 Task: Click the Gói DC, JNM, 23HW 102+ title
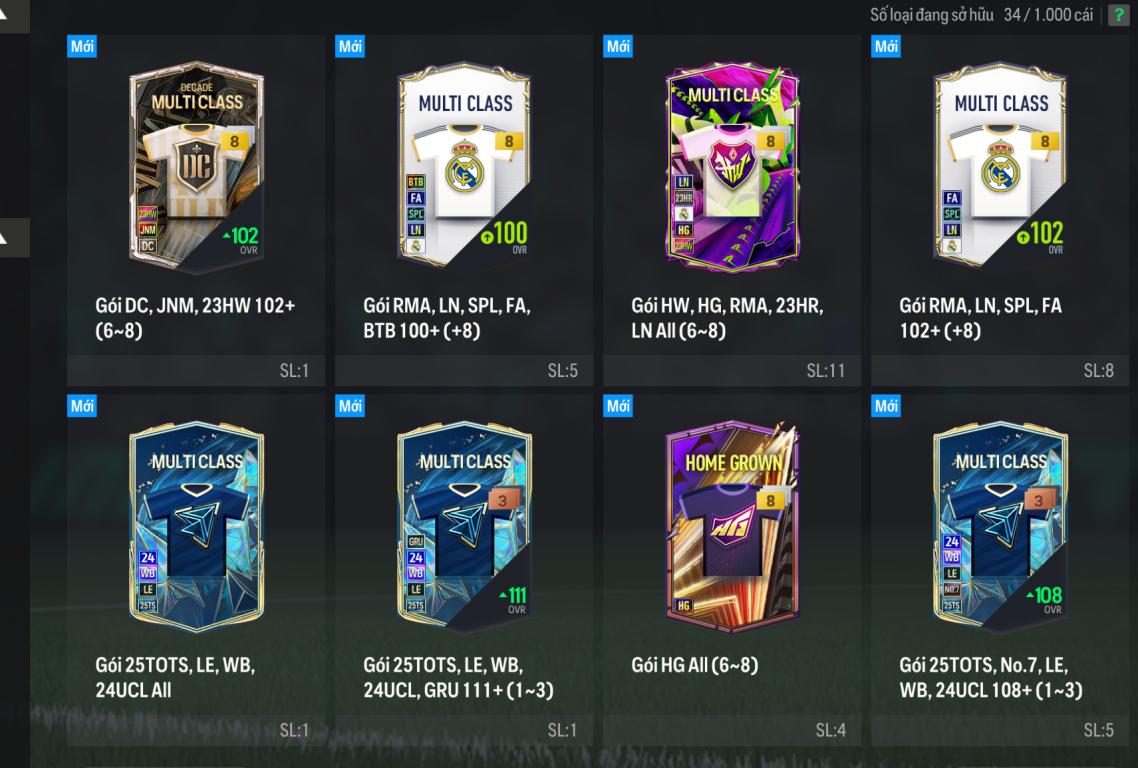click(x=195, y=318)
